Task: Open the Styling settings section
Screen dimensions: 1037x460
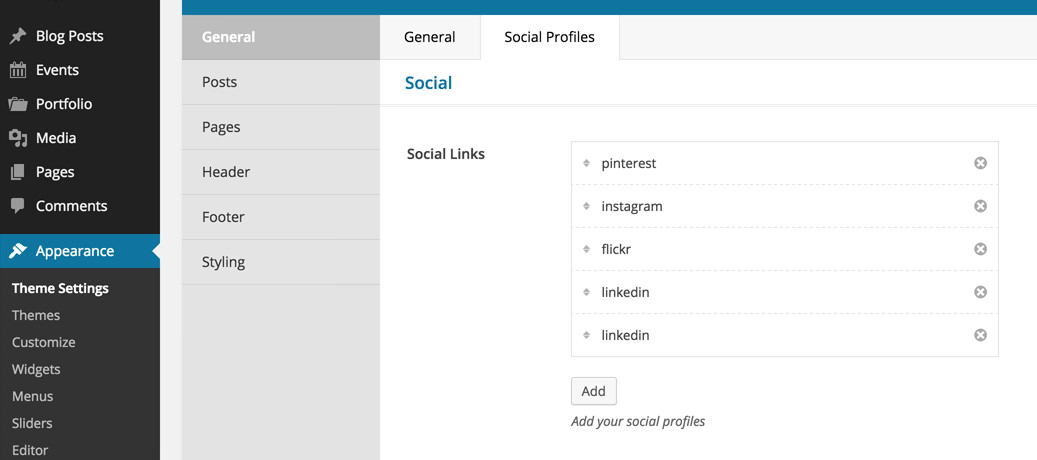Action: pyautogui.click(x=281, y=262)
